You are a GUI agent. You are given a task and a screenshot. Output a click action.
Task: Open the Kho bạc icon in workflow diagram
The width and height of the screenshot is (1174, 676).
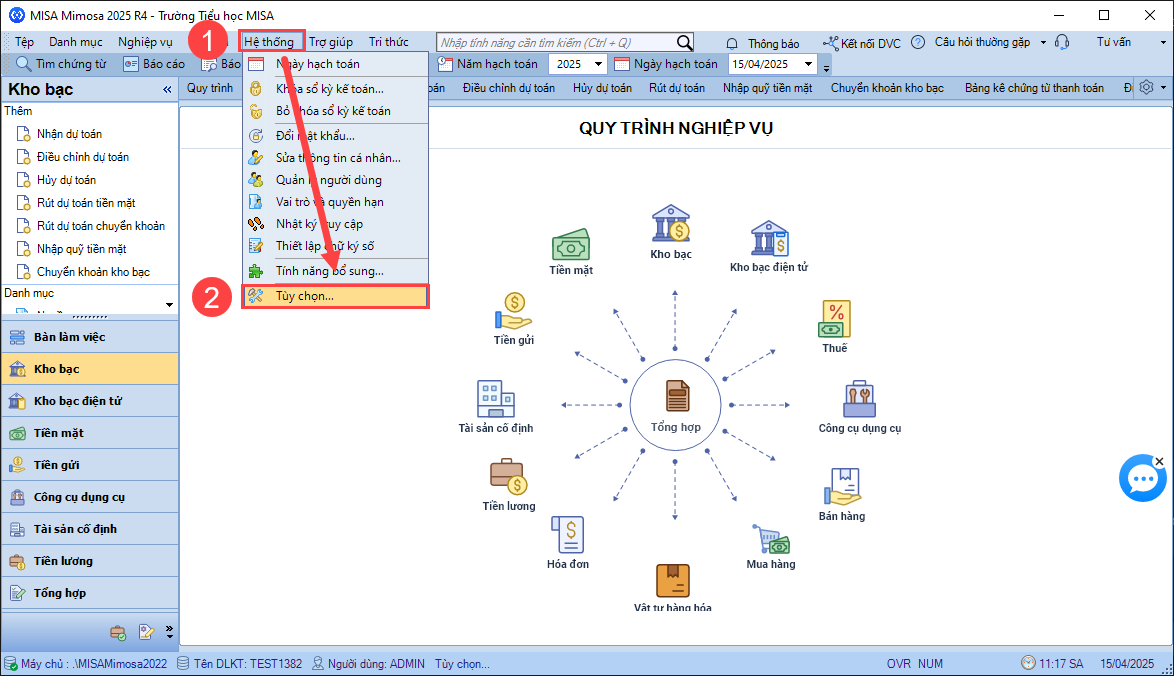click(x=671, y=223)
